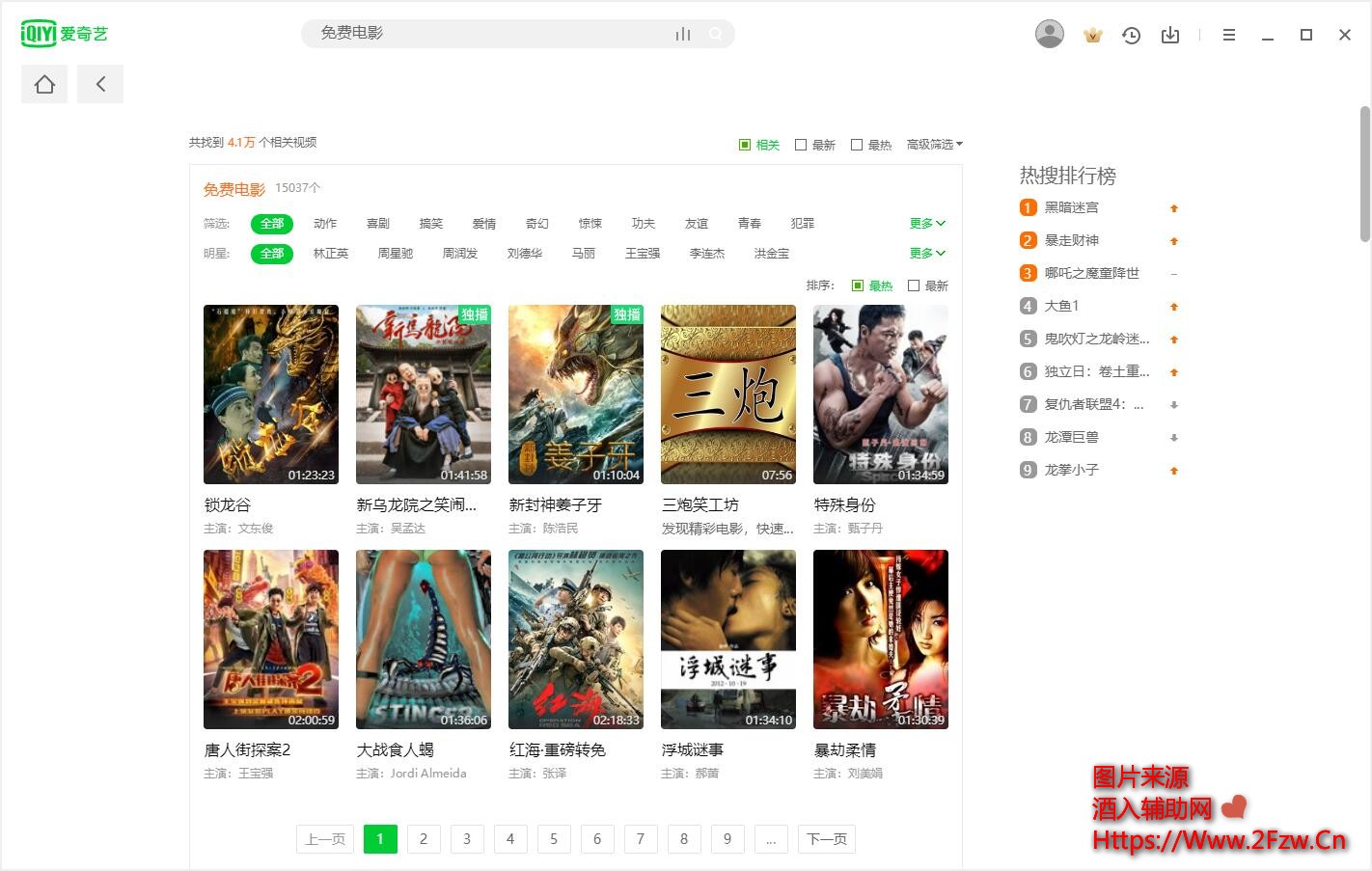Viewport: 1372px width, 871px height.
Task: Open hot search 黑暗迷宫
Action: click(1072, 207)
